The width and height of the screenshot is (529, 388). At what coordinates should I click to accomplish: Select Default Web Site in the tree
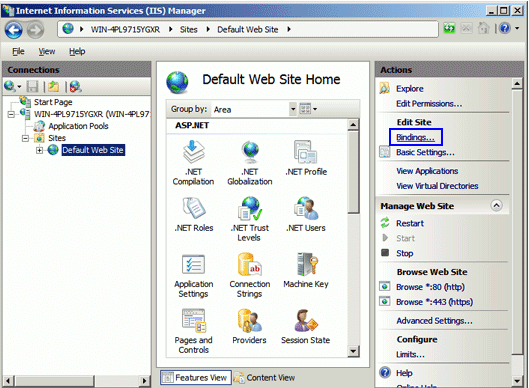click(93, 150)
